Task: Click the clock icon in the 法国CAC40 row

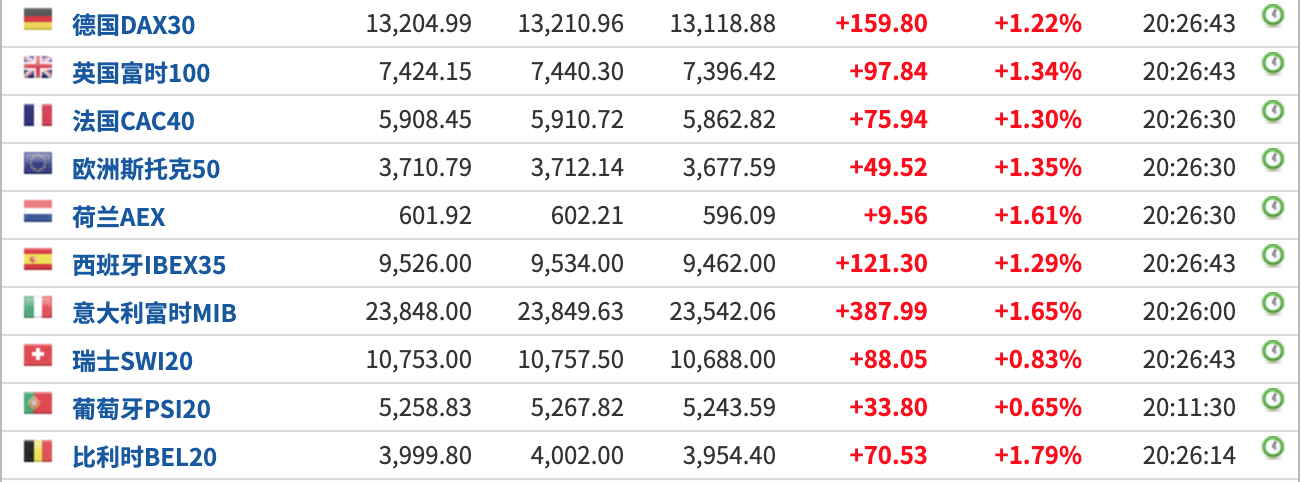Action: (1272, 111)
